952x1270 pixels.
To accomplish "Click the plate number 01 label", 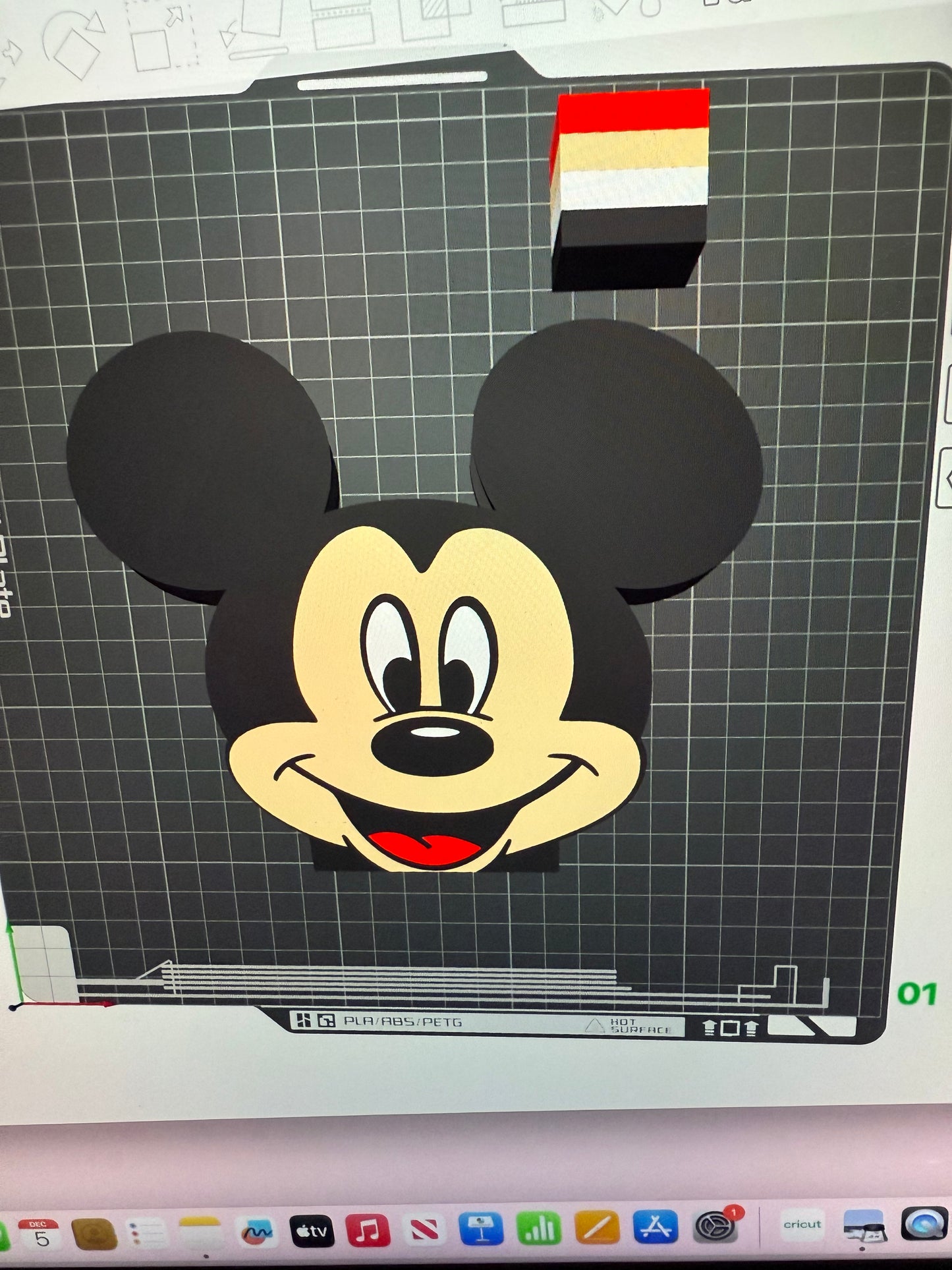I will pyautogui.click(x=916, y=993).
